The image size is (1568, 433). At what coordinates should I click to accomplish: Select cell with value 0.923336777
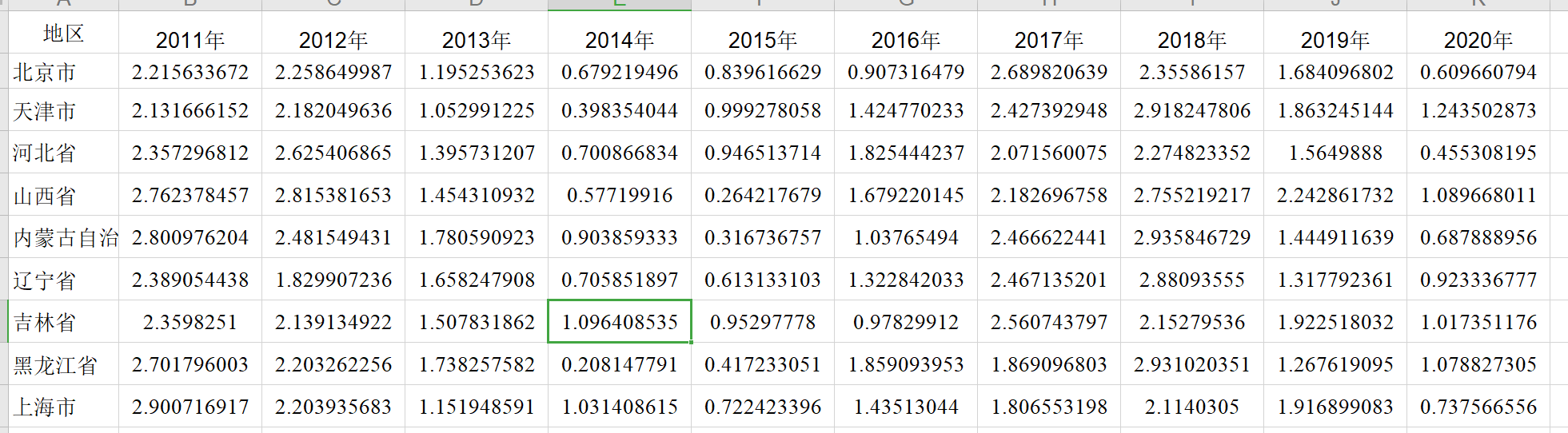tap(1478, 280)
